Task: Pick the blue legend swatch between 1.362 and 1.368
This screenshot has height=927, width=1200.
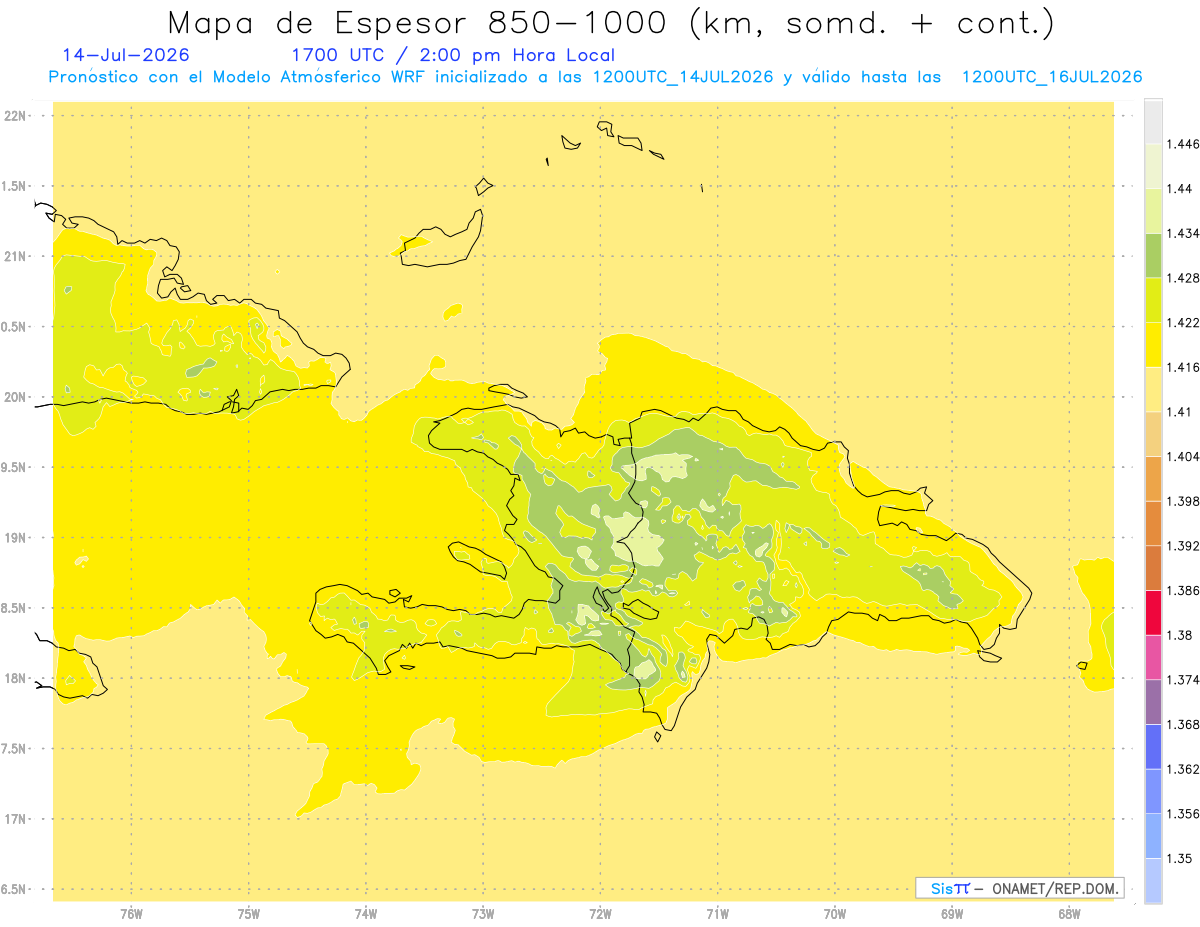Action: [1153, 746]
